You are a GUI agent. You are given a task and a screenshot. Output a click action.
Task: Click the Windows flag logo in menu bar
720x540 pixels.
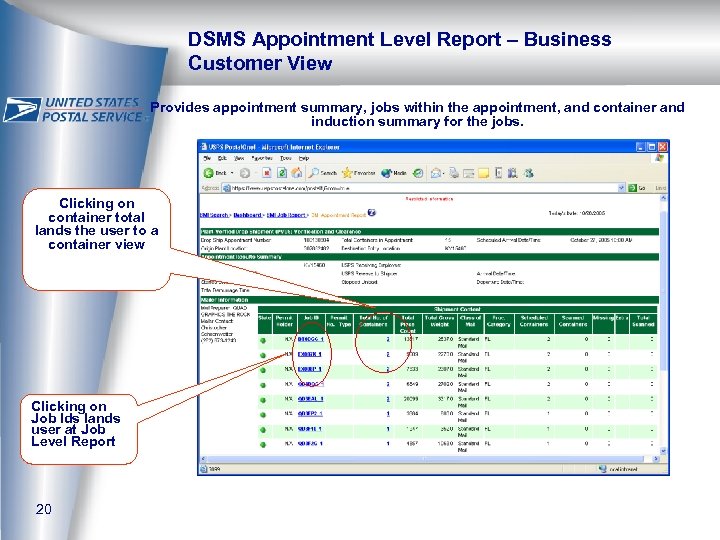point(660,158)
